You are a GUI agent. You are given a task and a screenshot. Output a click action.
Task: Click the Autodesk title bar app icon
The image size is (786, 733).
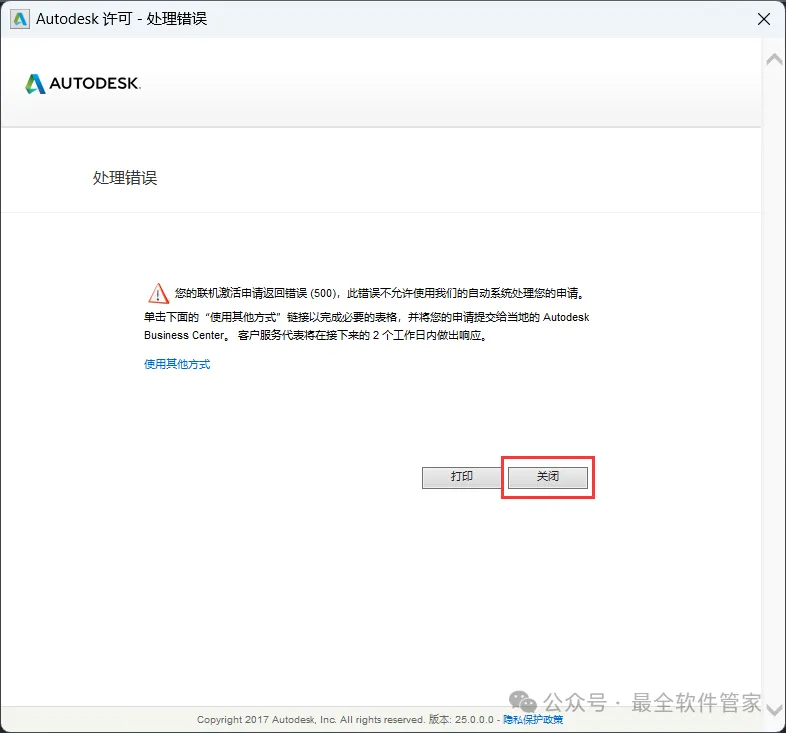click(20, 19)
